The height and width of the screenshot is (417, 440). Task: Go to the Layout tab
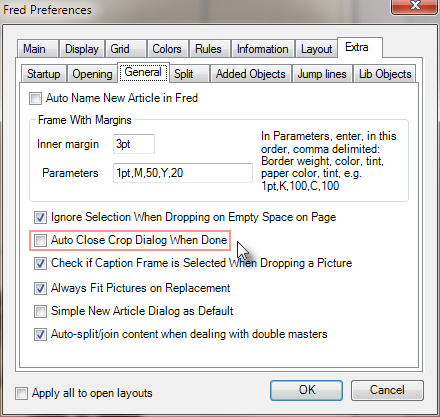[316, 49]
